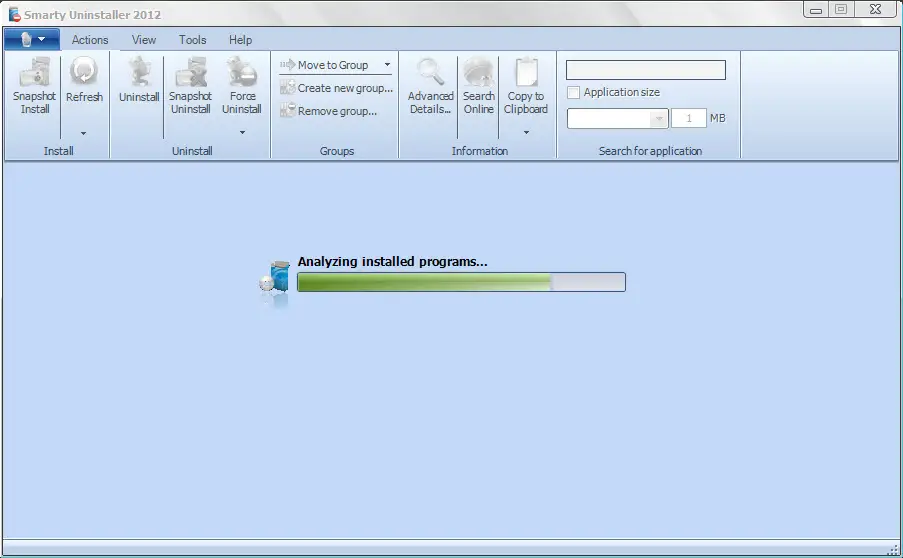903x558 pixels.
Task: Click the Copy to Clipboard icon
Action: pyautogui.click(x=526, y=71)
